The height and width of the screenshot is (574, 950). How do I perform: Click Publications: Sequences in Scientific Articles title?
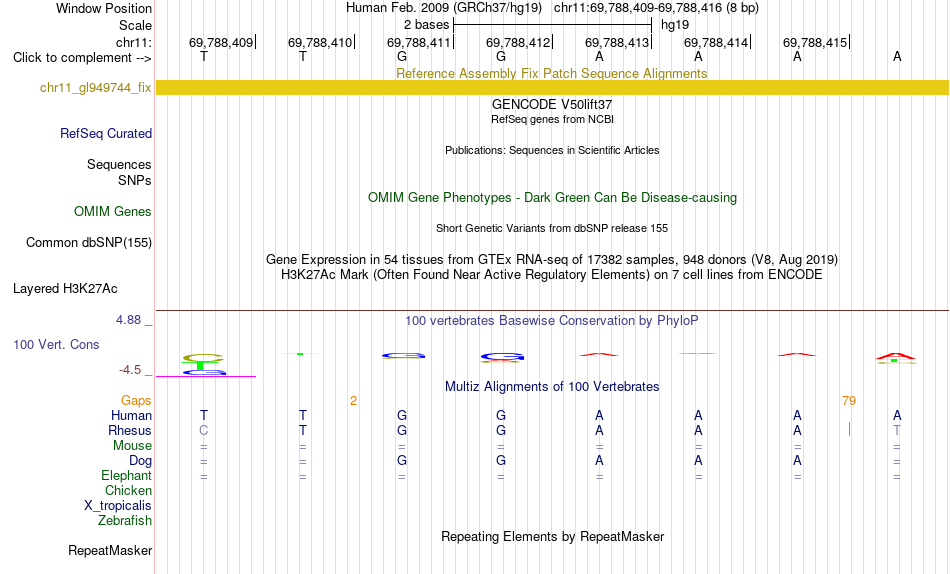point(553,150)
